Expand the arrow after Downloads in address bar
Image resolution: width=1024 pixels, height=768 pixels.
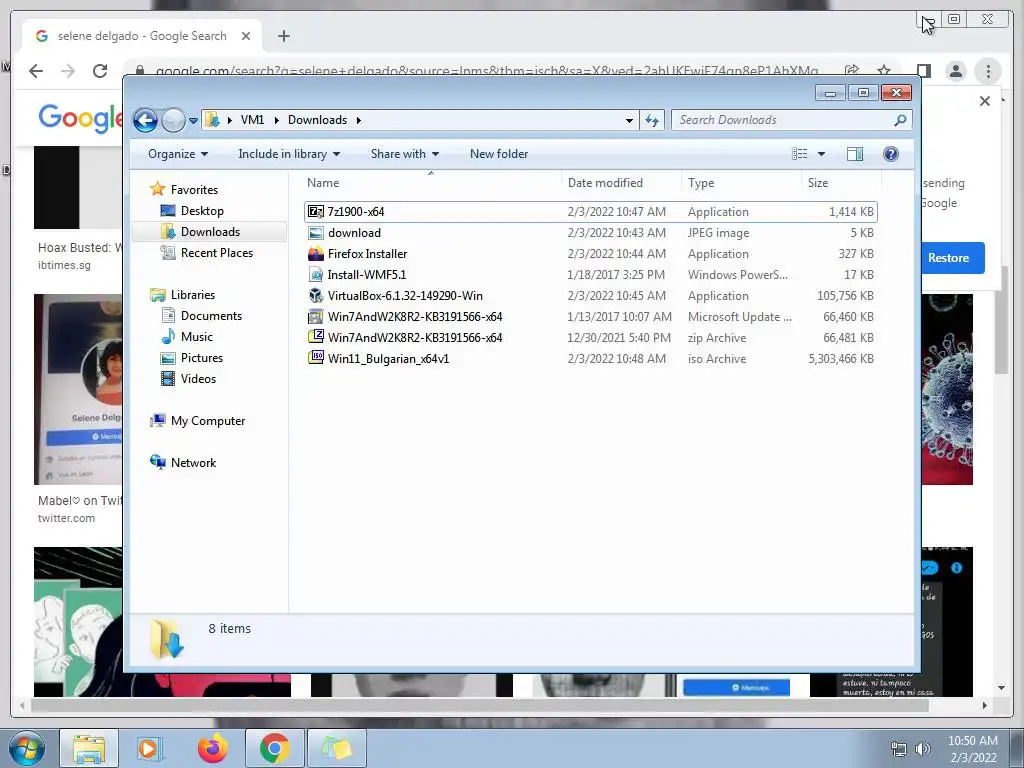(x=359, y=120)
